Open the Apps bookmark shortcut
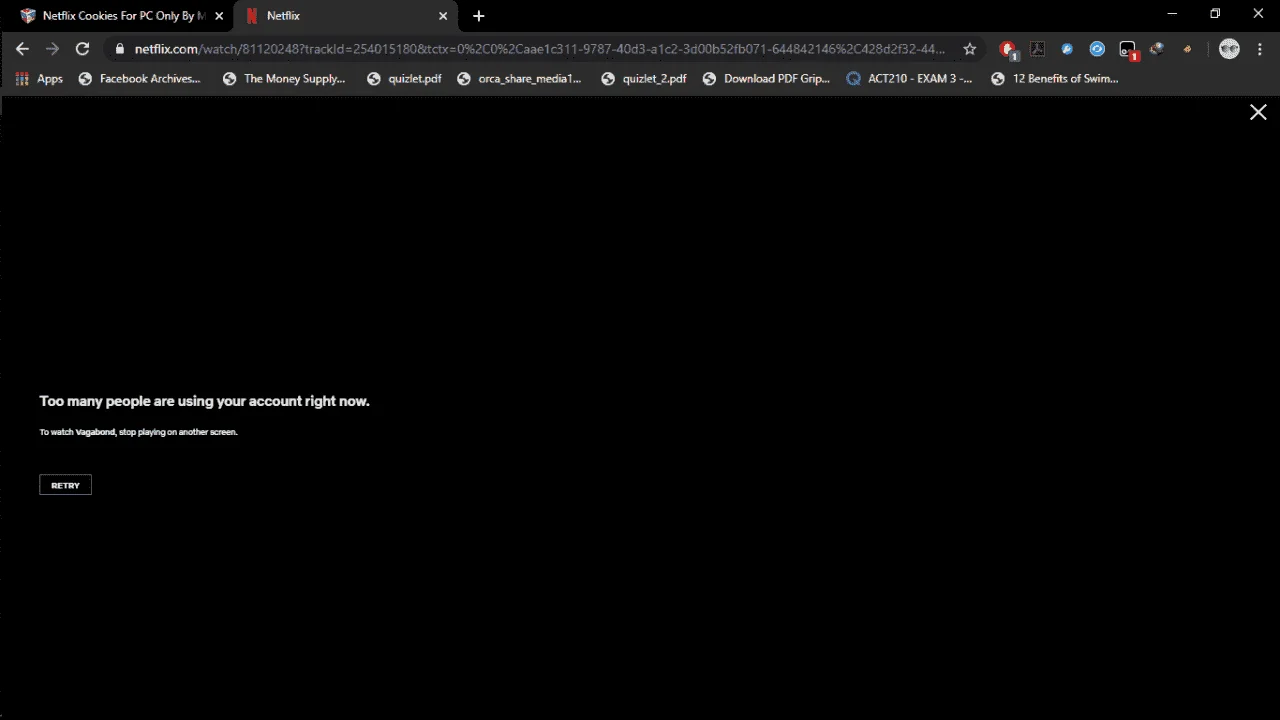 (x=39, y=78)
